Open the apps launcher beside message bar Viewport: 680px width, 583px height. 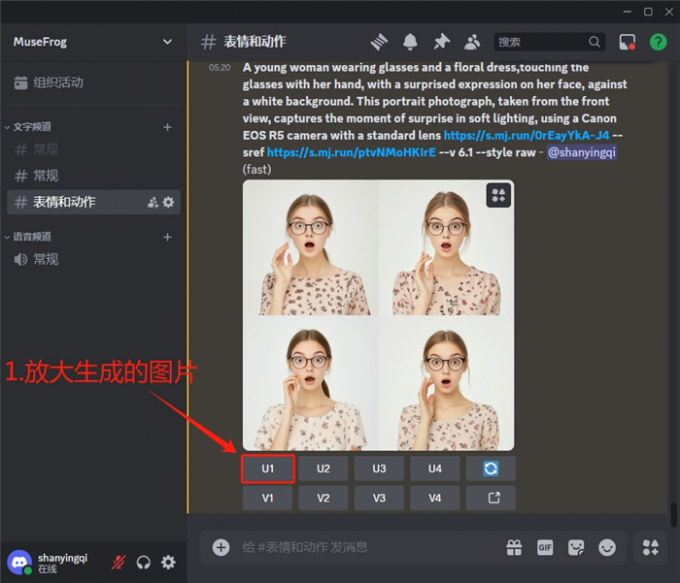click(x=650, y=547)
